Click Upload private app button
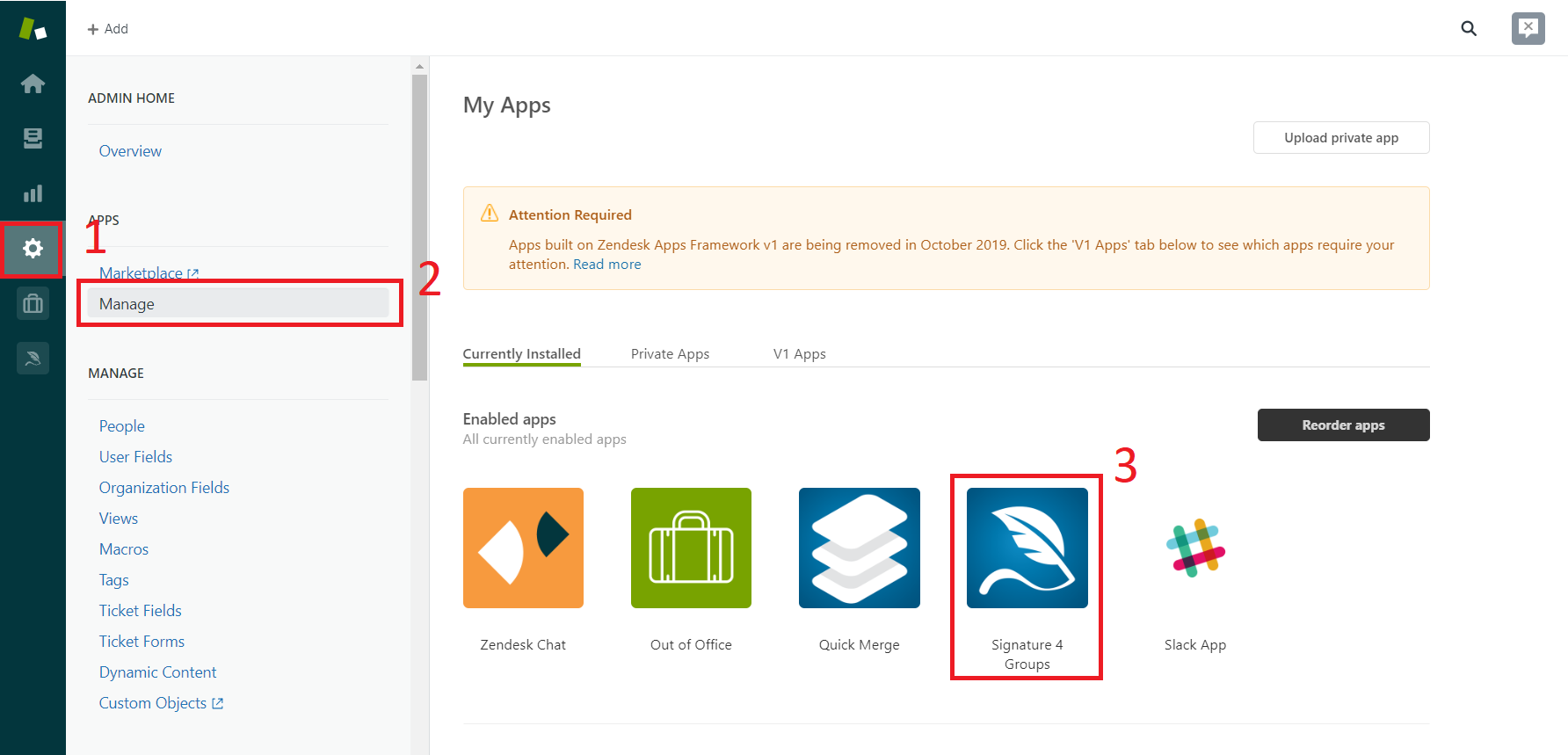1568x755 pixels. click(x=1341, y=138)
